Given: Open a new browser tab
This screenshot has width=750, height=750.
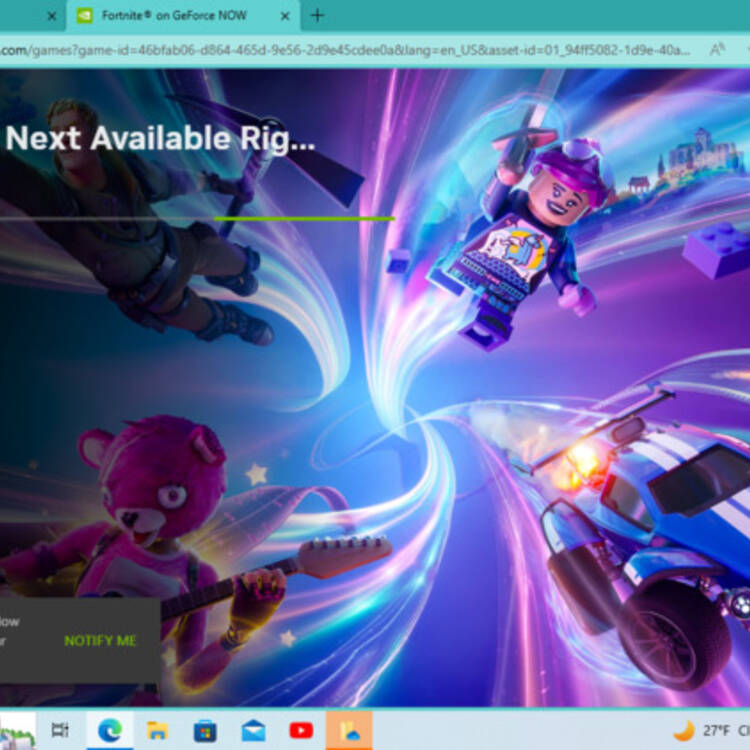Looking at the screenshot, I should [x=317, y=16].
